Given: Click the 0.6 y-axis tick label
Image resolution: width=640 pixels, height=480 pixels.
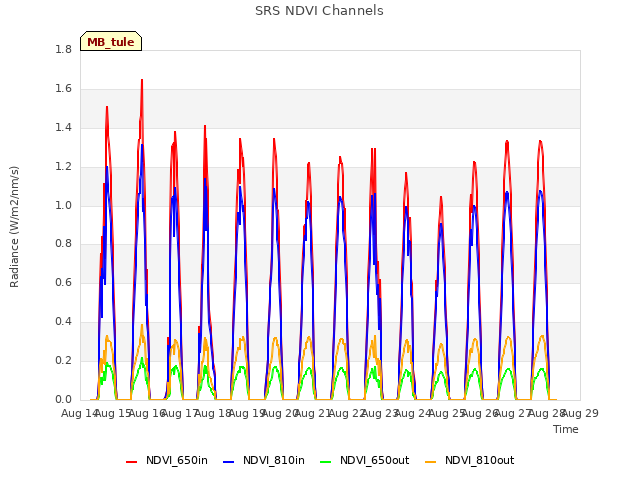Looking at the screenshot, I should click(63, 282).
